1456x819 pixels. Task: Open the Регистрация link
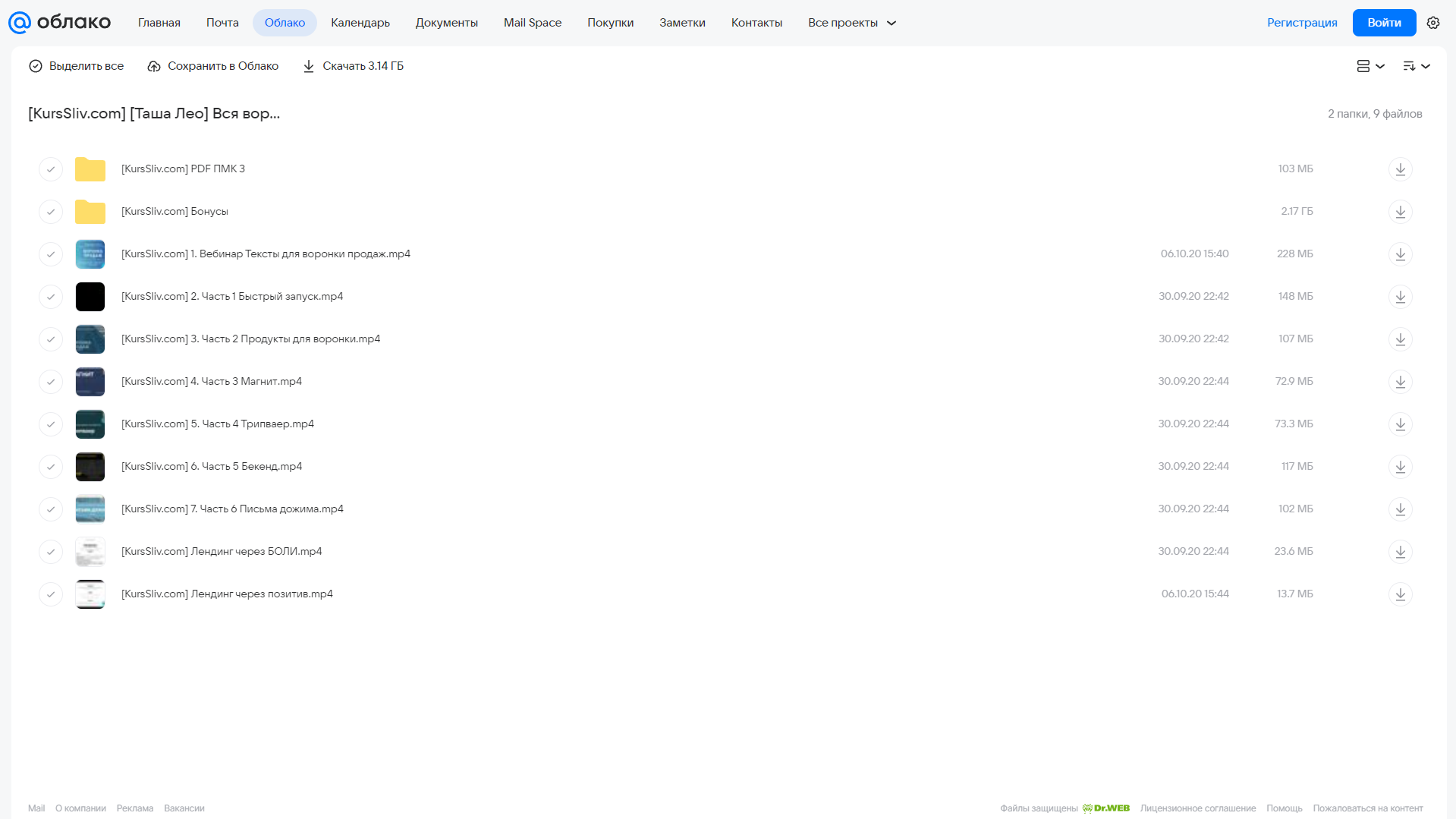1302,23
